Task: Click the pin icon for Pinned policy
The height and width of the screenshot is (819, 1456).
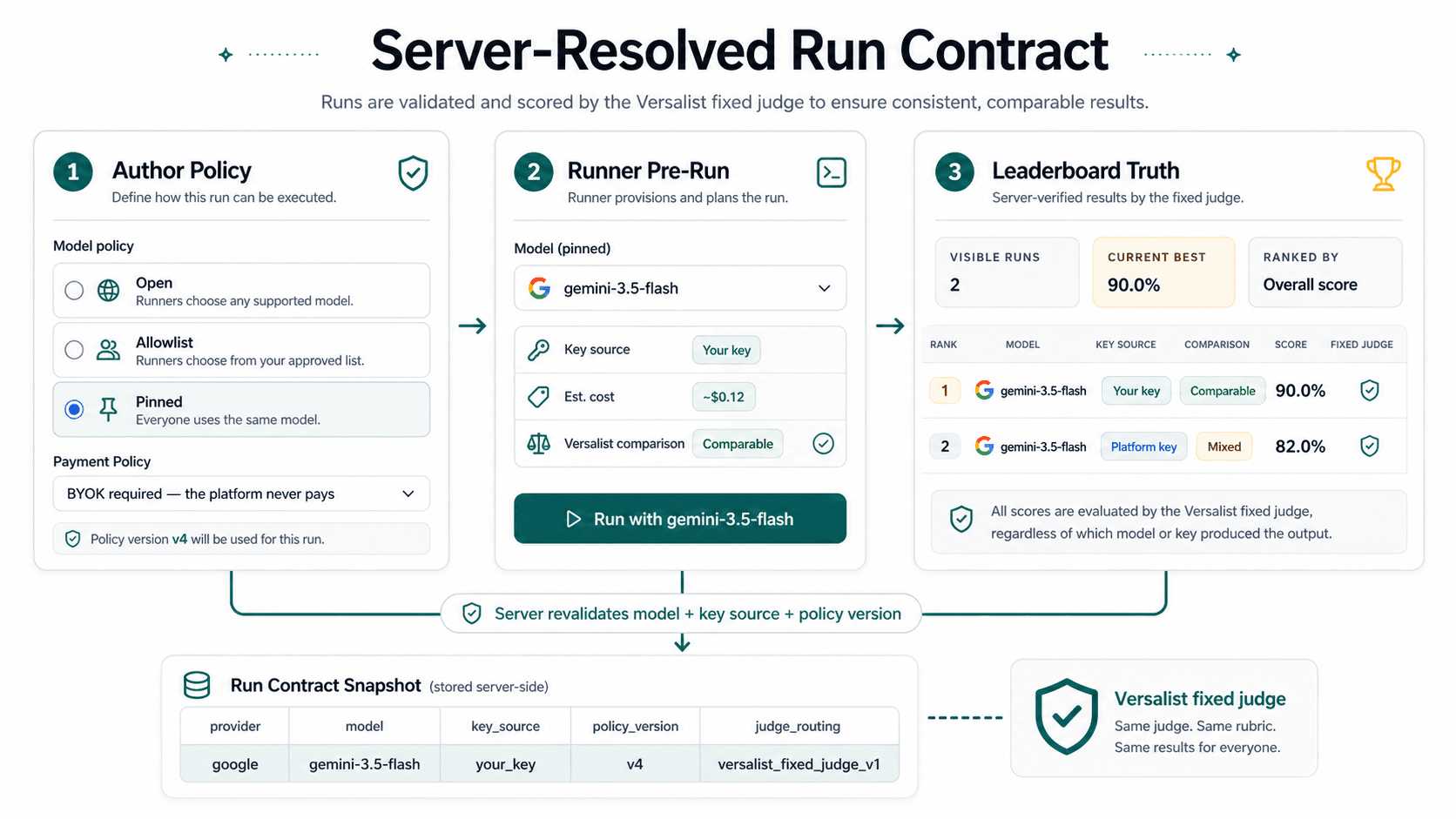Action: pos(109,409)
